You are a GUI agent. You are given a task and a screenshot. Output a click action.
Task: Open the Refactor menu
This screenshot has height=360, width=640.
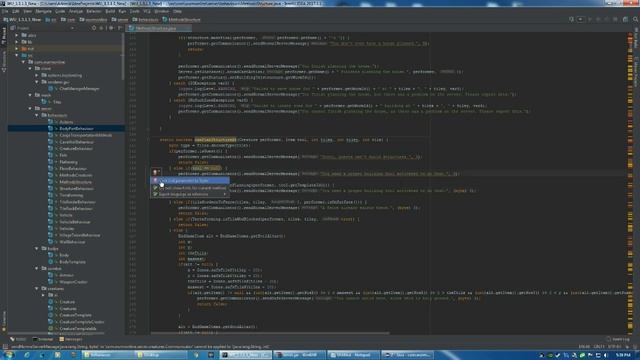[x=93, y=11]
